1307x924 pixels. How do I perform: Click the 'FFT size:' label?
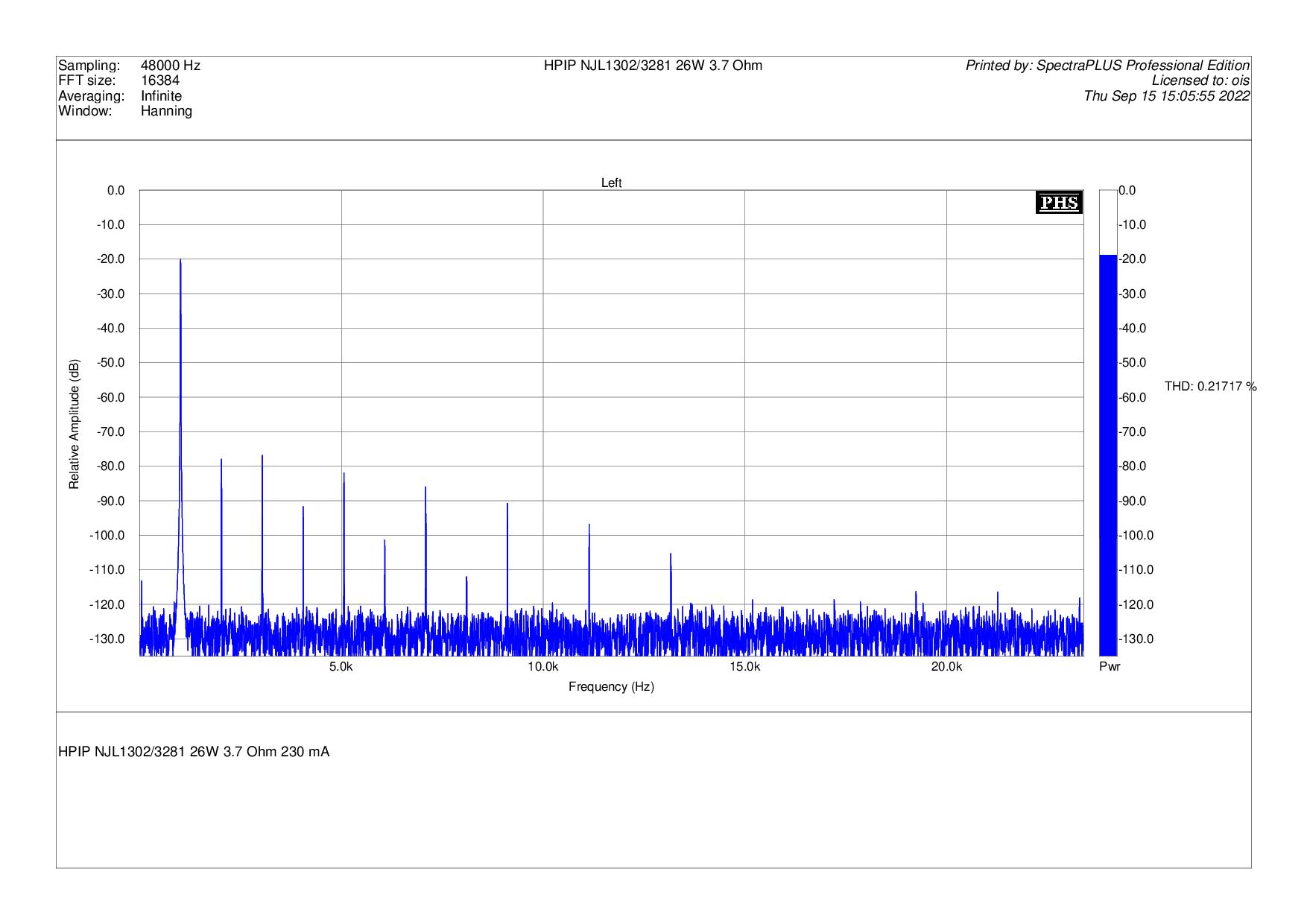click(86, 80)
